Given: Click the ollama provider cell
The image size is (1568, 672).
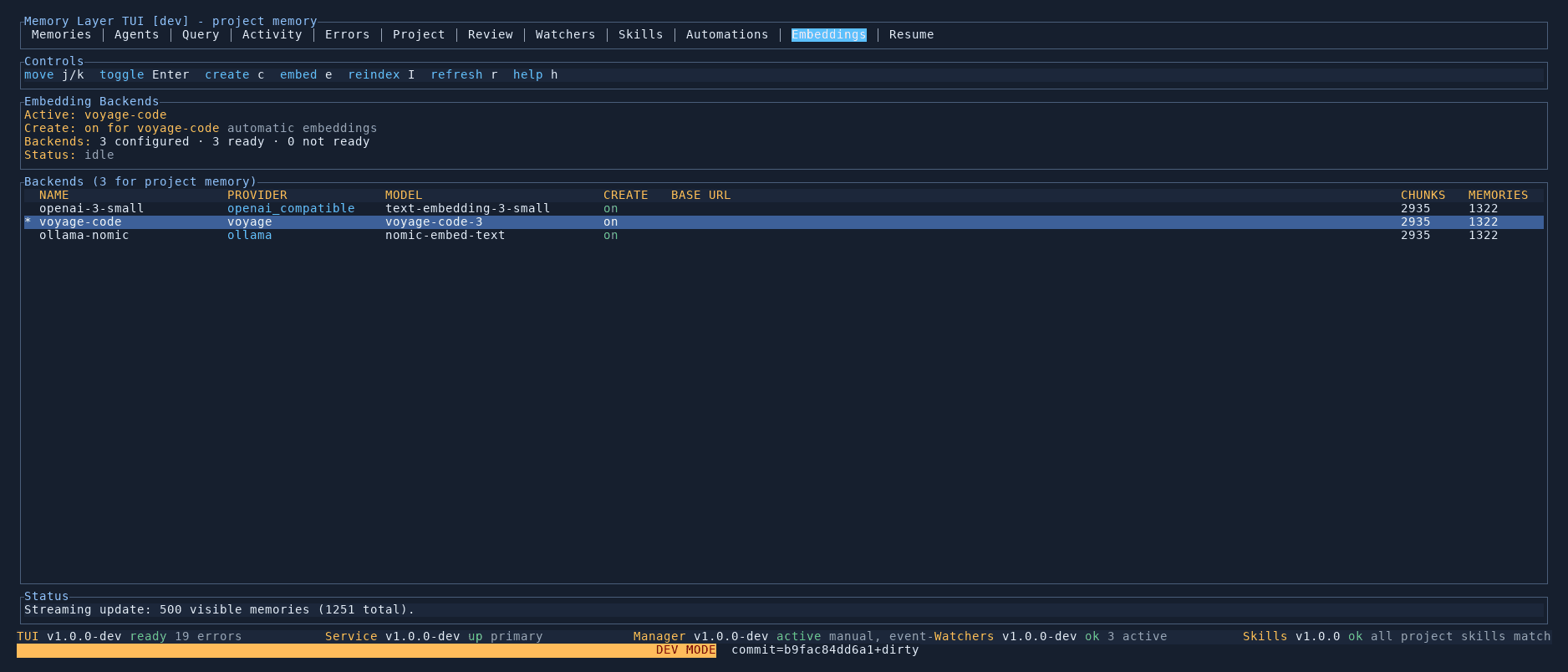Looking at the screenshot, I should click(250, 235).
